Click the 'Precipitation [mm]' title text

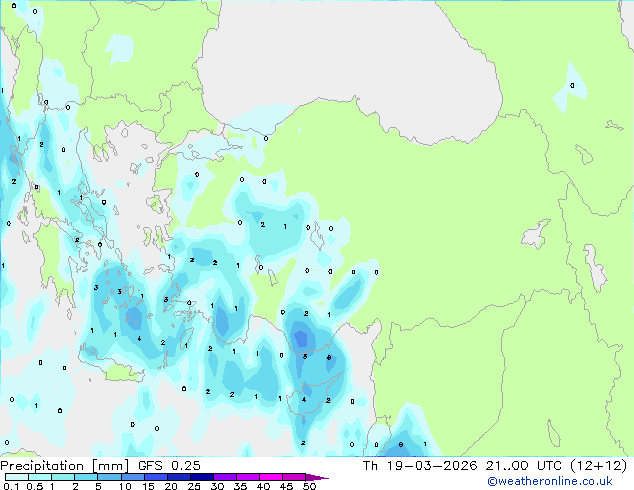click(65, 466)
